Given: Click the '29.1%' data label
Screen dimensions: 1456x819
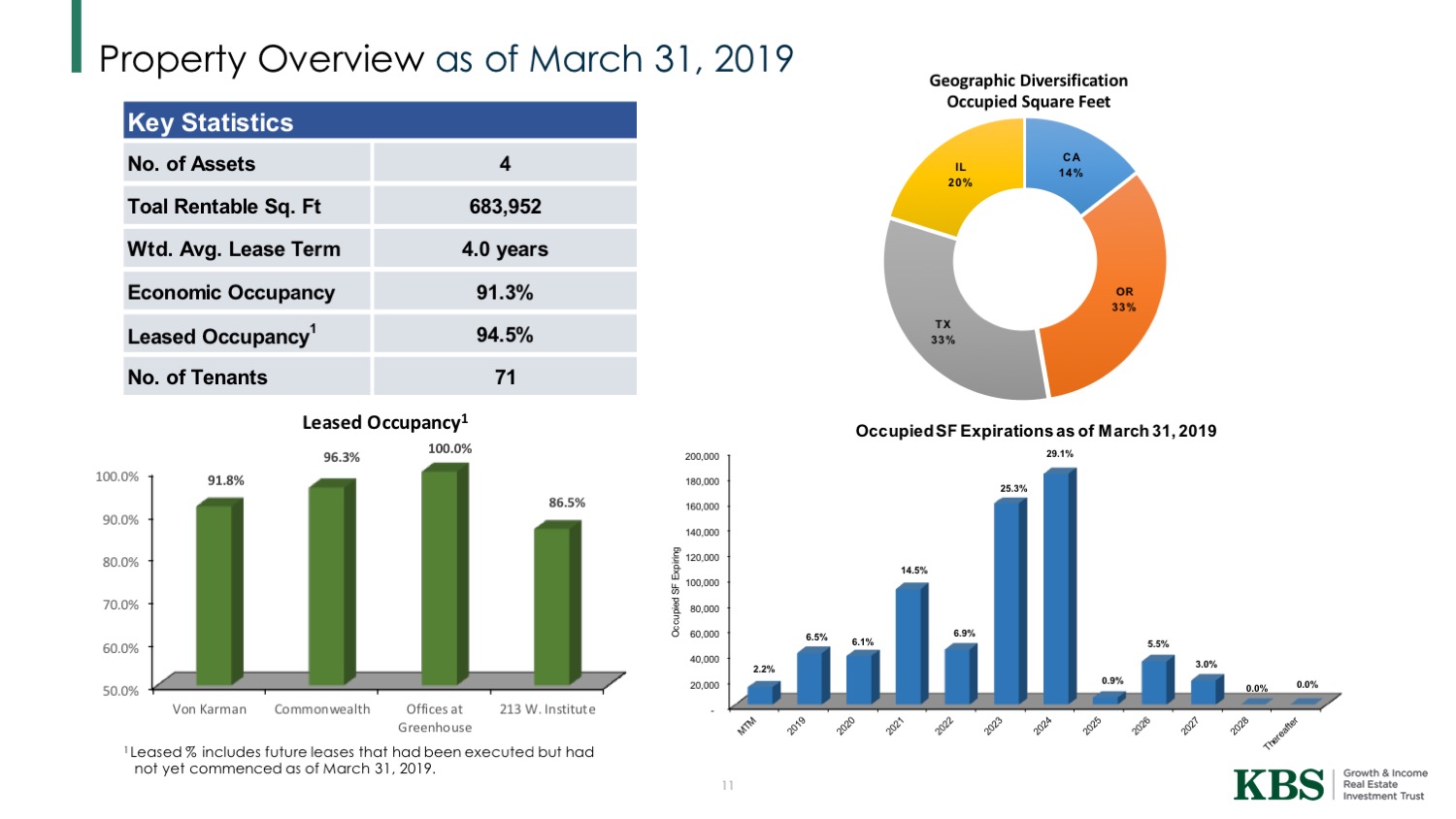Looking at the screenshot, I should pos(1059,453).
